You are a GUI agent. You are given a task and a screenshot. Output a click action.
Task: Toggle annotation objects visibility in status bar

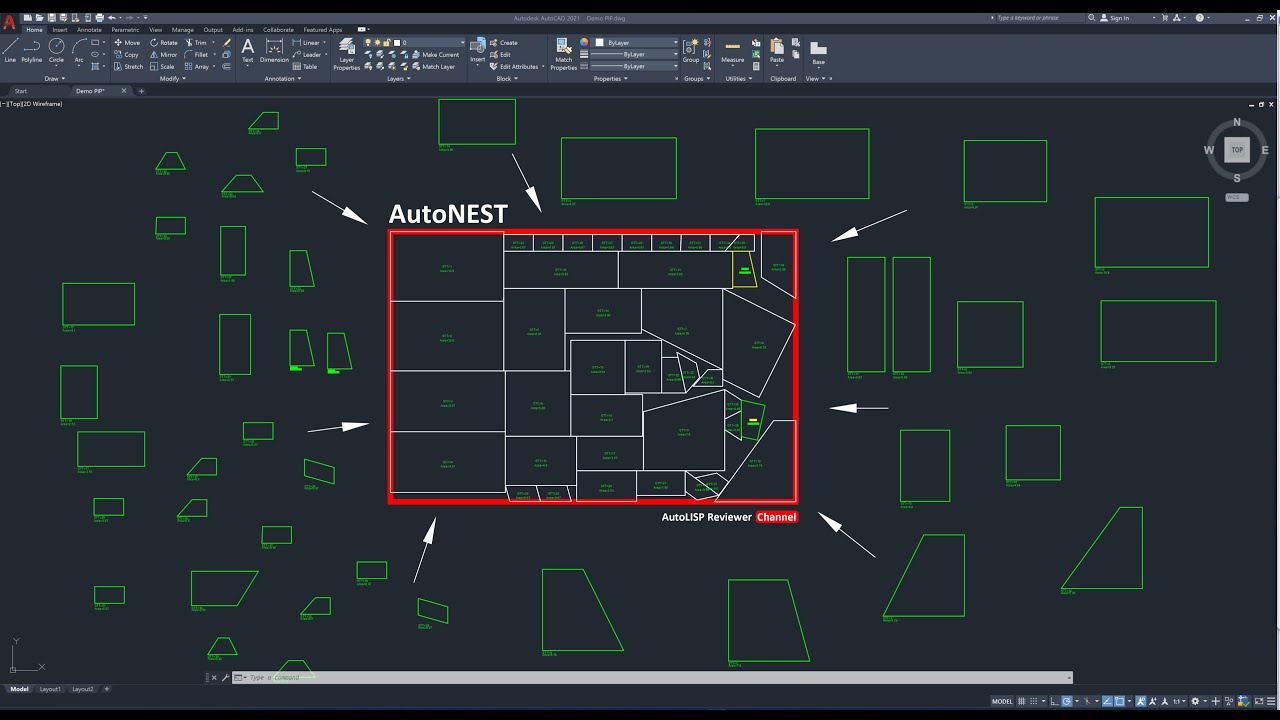point(1140,701)
